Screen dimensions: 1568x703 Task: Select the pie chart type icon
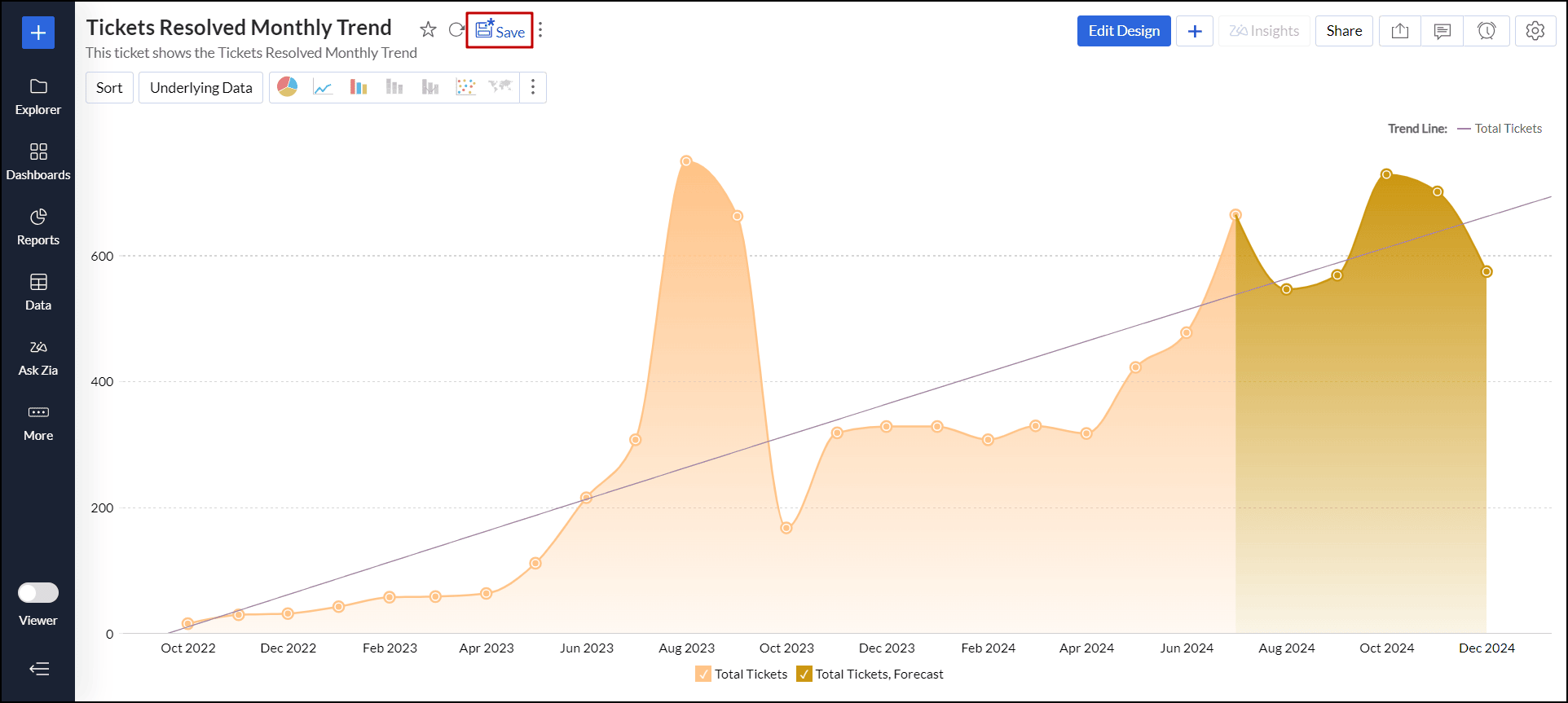[288, 87]
